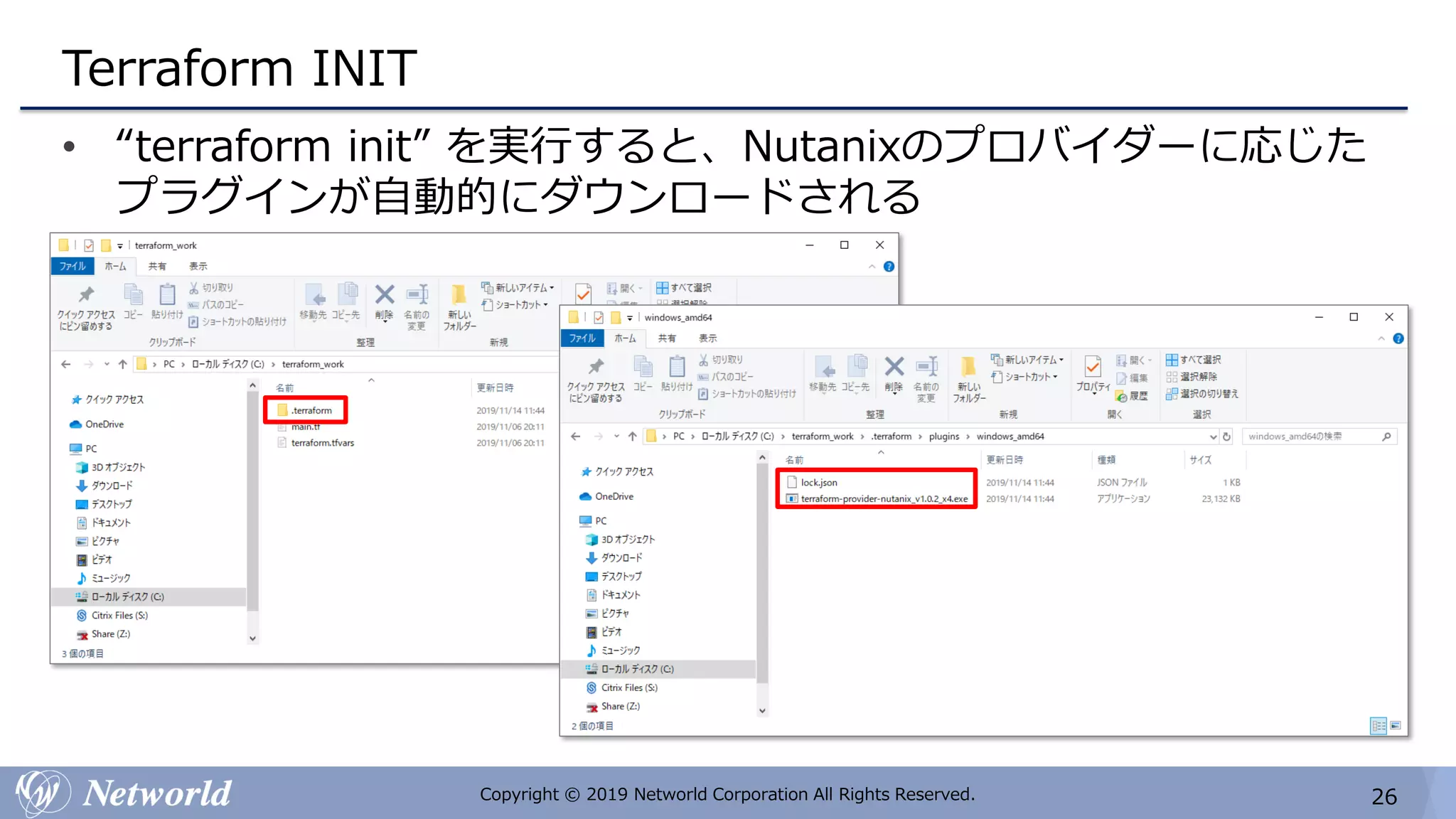Click Refresh button beside windows_amd64 address bar

[x=1226, y=437]
